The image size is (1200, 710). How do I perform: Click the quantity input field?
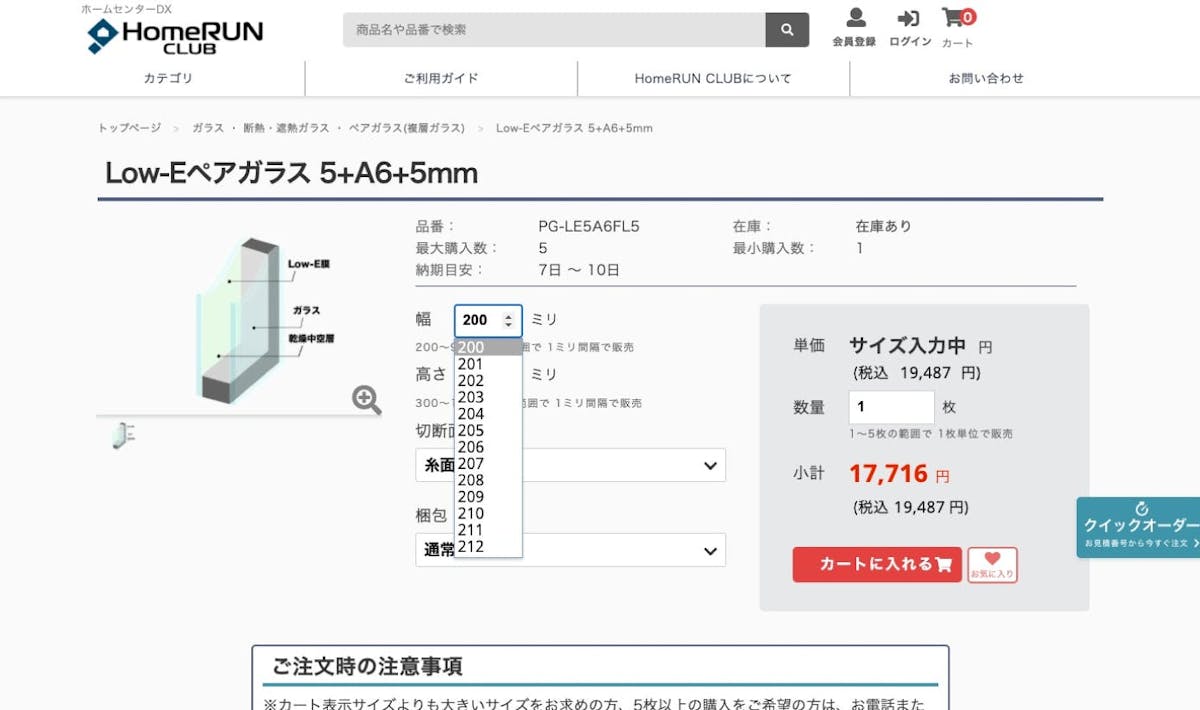pos(891,407)
